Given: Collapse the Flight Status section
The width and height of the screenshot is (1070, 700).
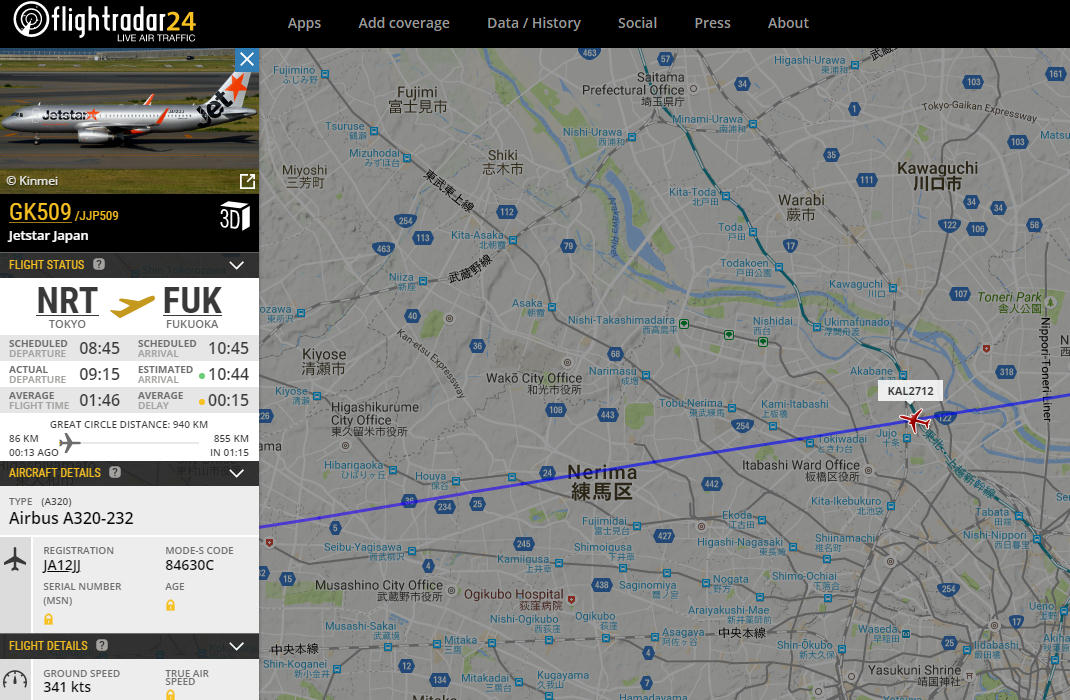Looking at the screenshot, I should [x=237, y=265].
